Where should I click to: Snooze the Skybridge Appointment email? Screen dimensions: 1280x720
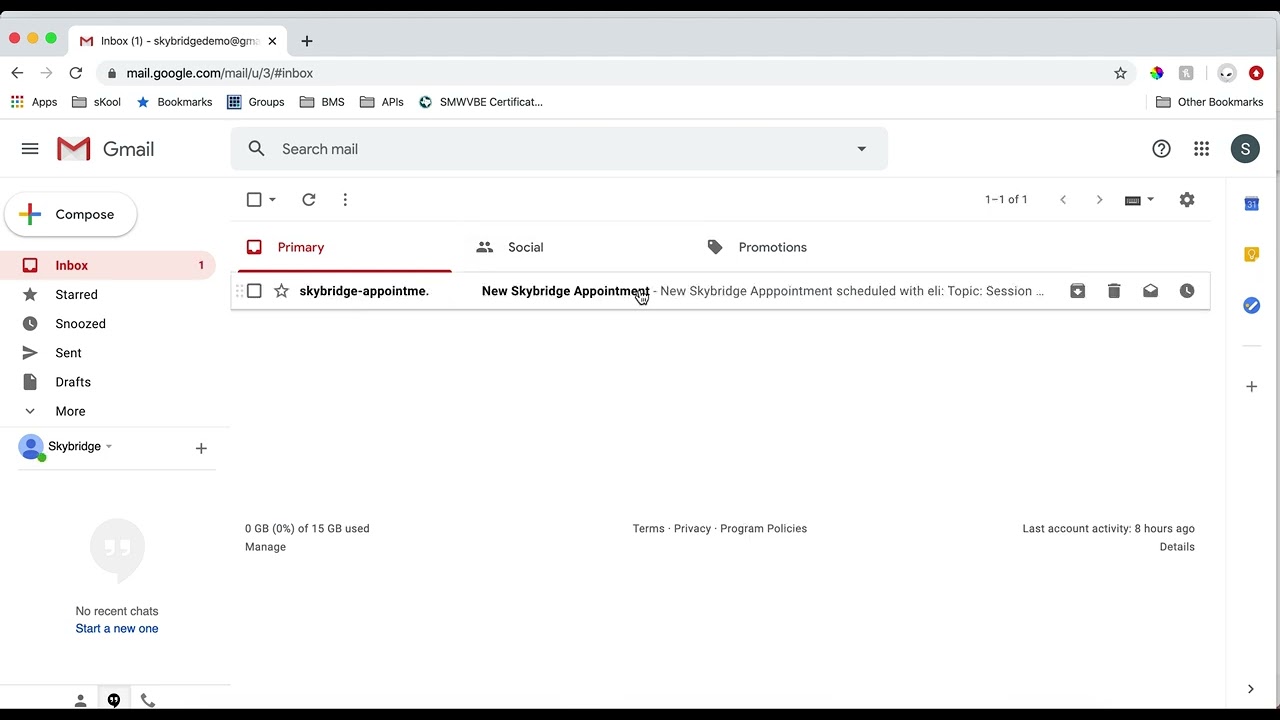click(1187, 291)
